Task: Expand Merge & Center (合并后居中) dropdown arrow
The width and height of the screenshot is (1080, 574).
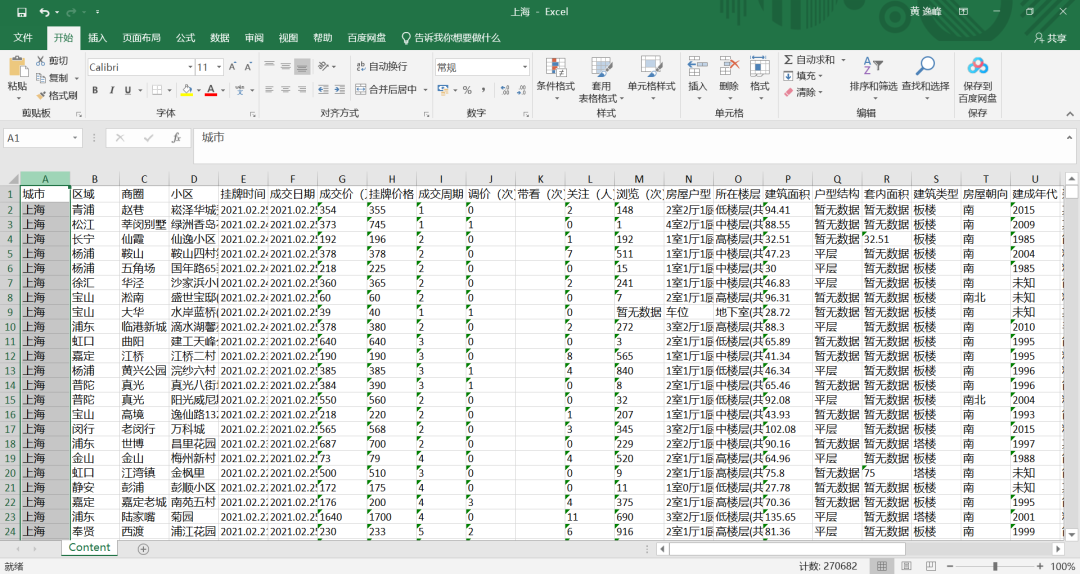Action: [x=425, y=90]
